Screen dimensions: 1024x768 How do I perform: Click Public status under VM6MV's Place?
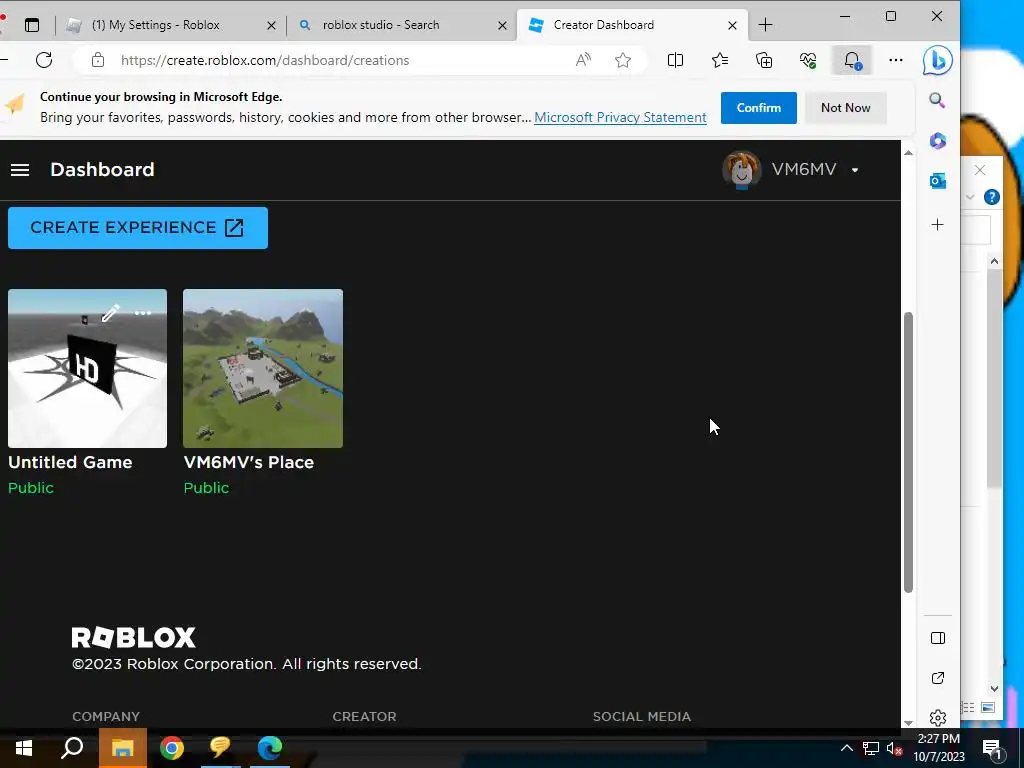click(206, 488)
